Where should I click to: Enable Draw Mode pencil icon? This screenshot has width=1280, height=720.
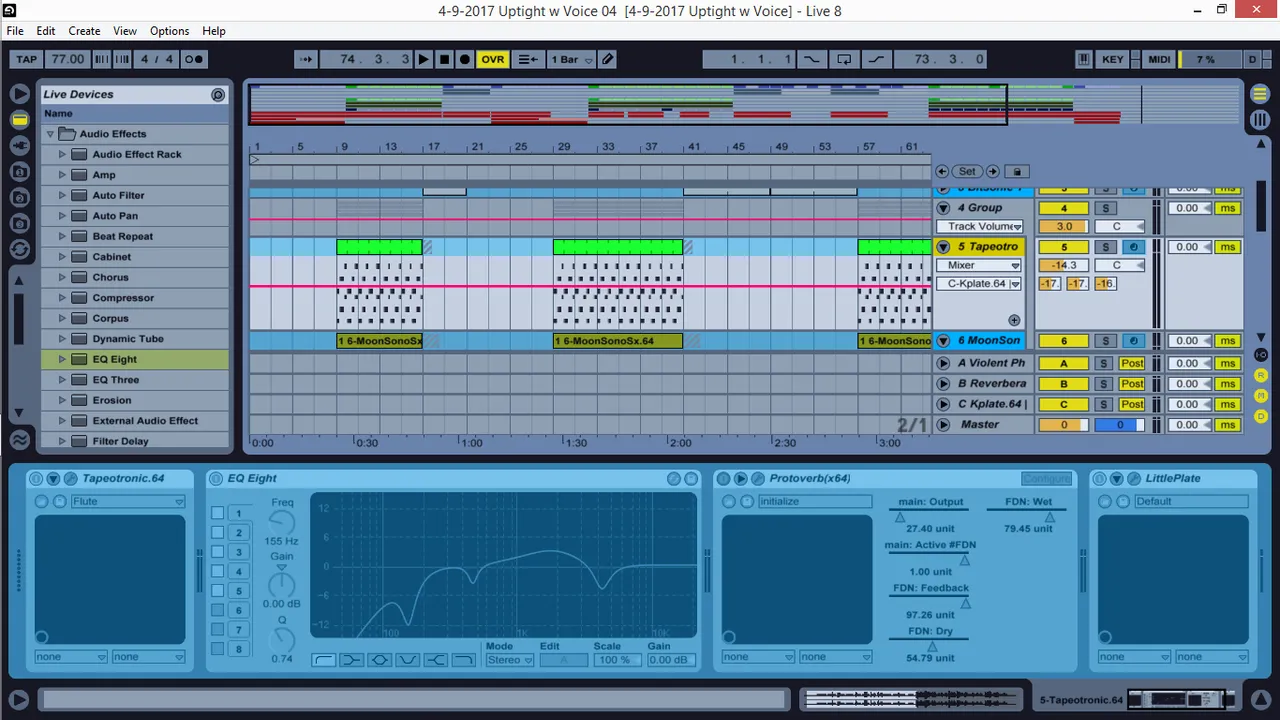point(608,59)
